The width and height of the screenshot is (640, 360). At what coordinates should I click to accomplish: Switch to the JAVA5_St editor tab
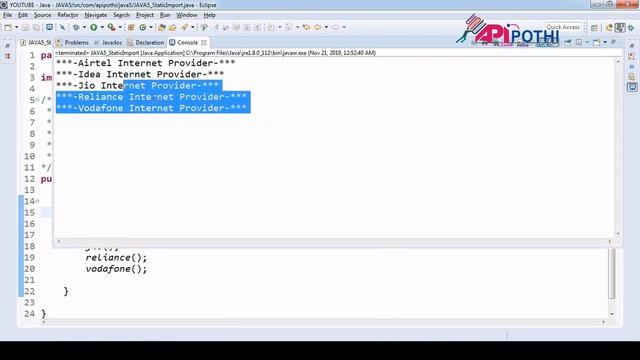pos(36,42)
